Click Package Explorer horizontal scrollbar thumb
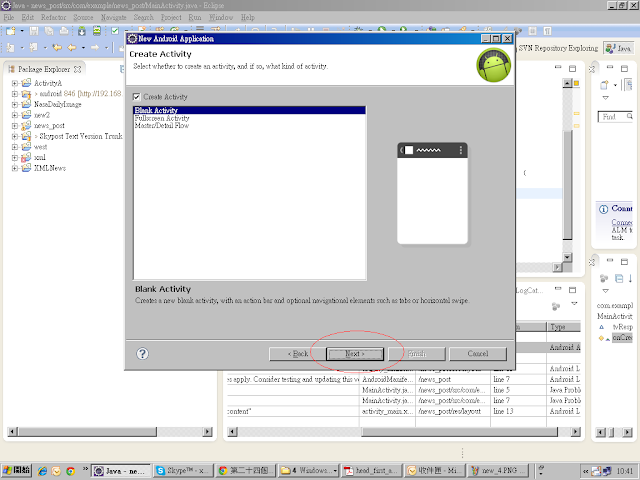Viewport: 640px width, 480px height. coord(87,431)
